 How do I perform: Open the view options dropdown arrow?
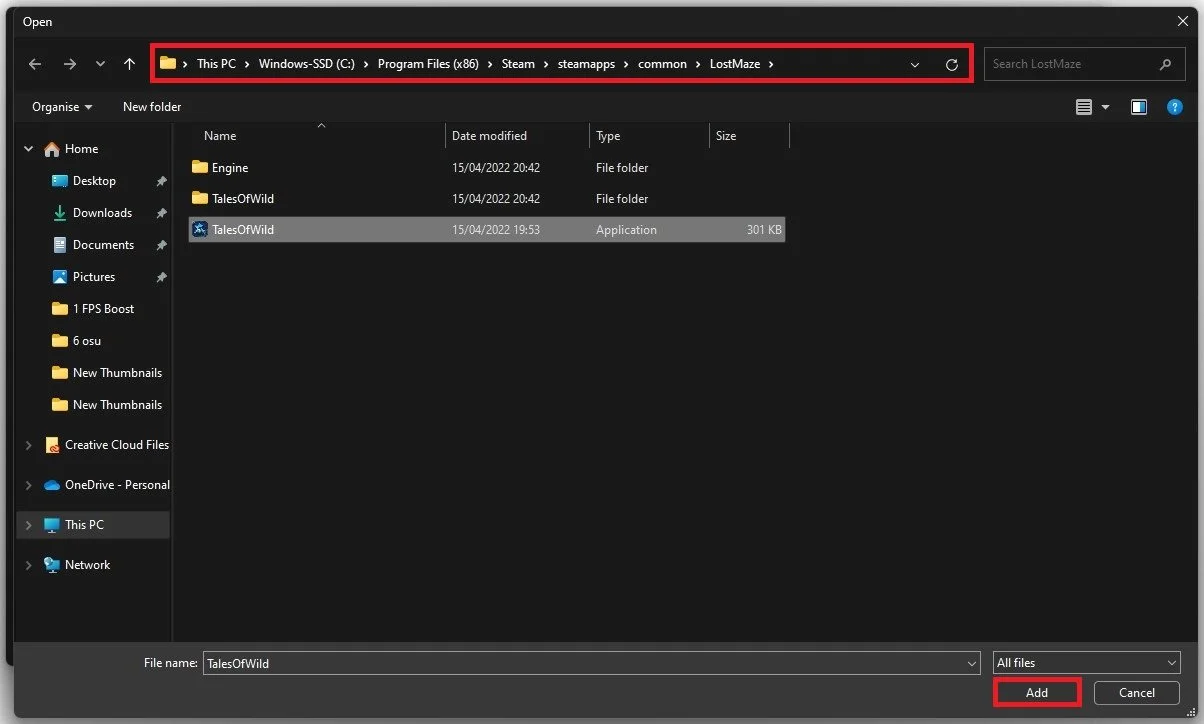point(1105,107)
